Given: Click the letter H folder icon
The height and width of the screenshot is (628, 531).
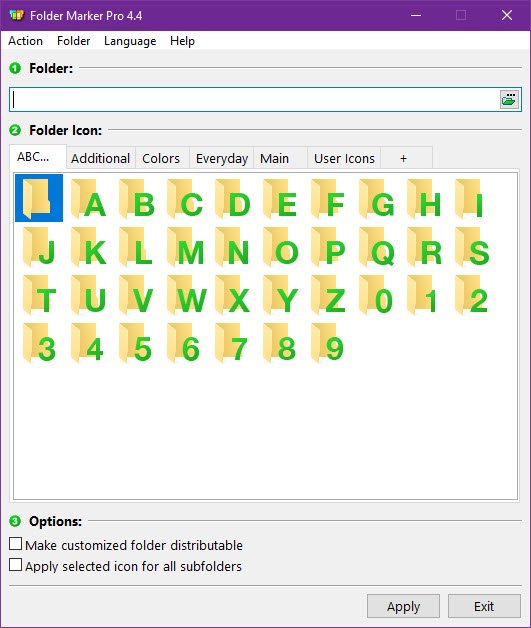Looking at the screenshot, I should [423, 198].
